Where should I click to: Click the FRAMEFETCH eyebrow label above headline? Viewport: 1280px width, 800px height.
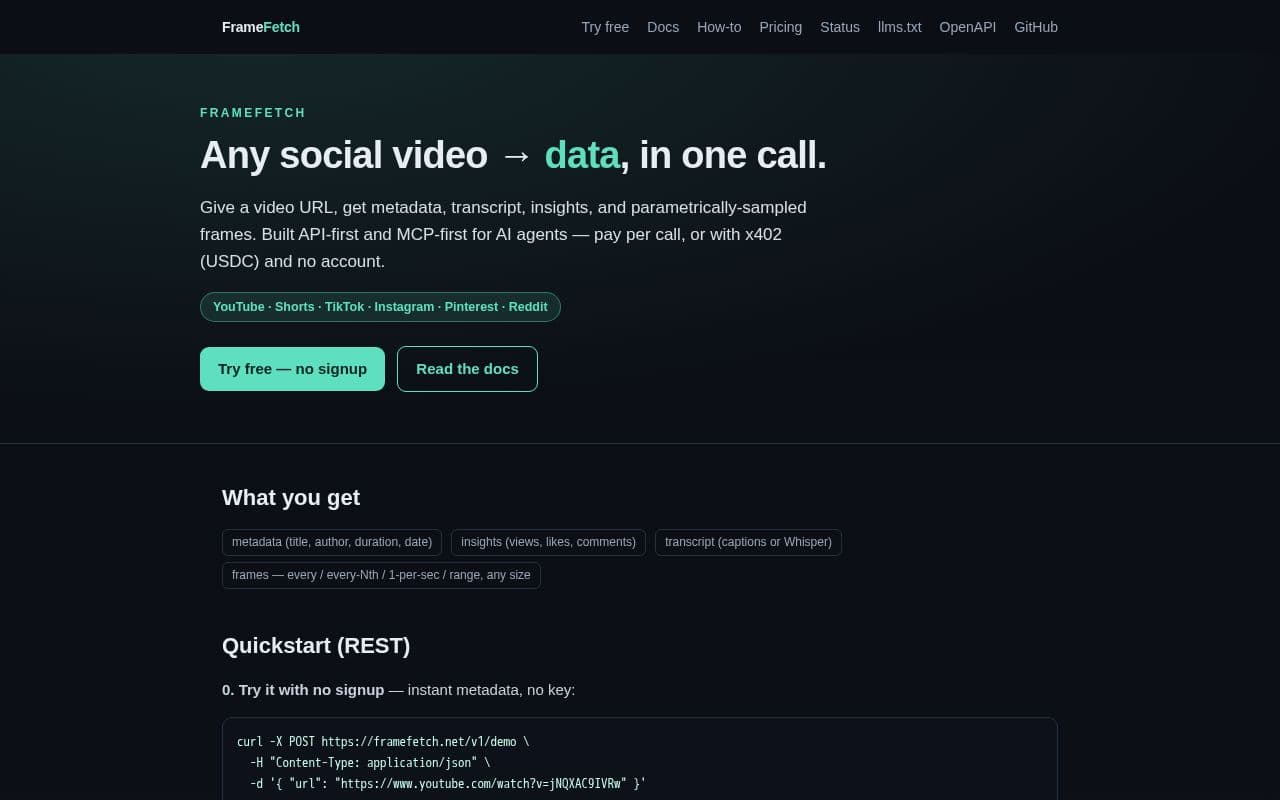coord(253,113)
